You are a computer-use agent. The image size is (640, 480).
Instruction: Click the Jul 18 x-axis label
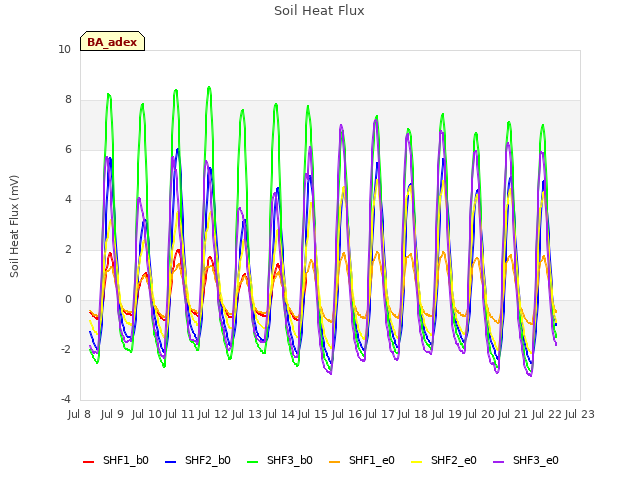coord(413,414)
